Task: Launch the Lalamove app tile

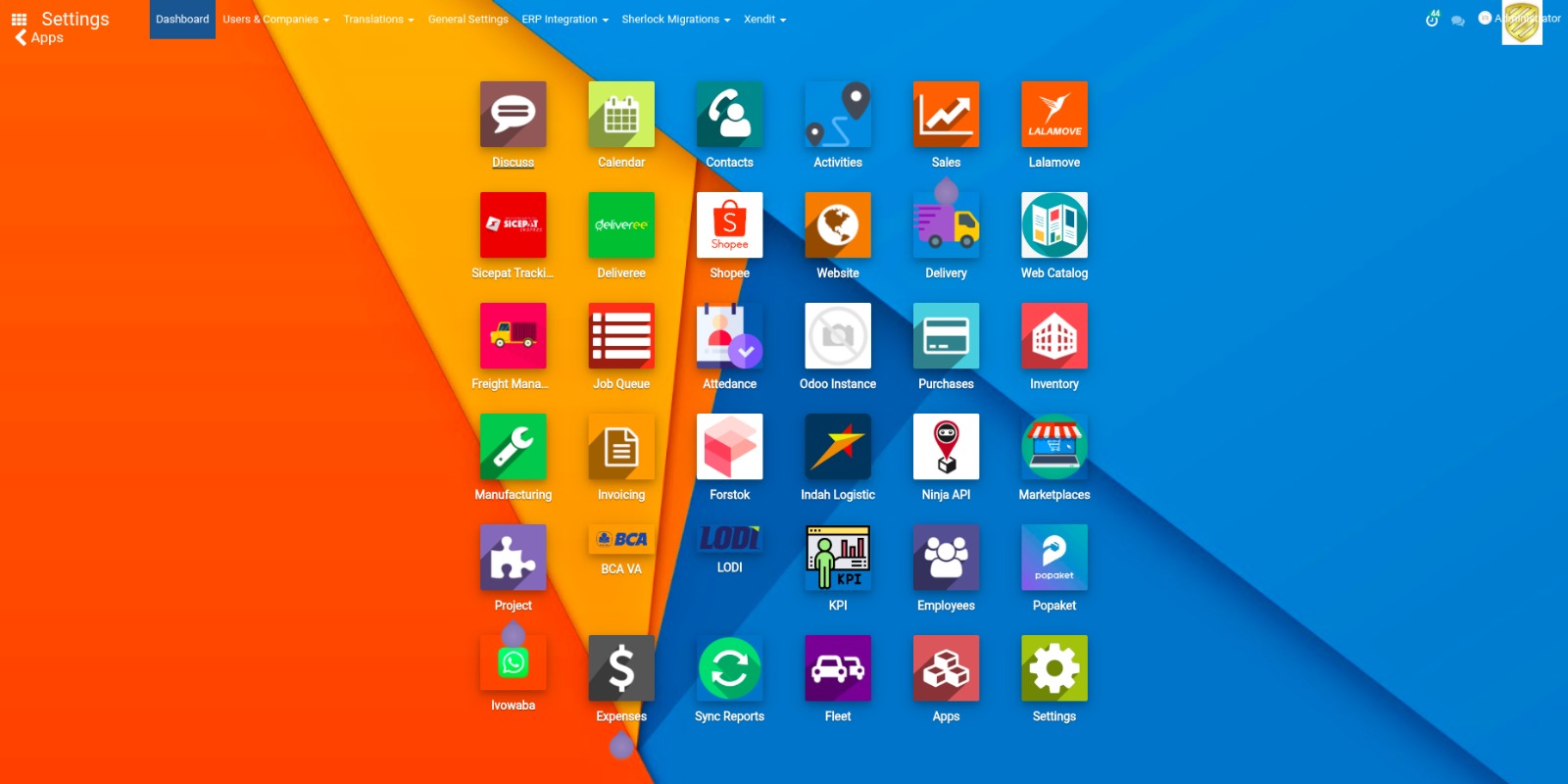Action: [x=1054, y=115]
